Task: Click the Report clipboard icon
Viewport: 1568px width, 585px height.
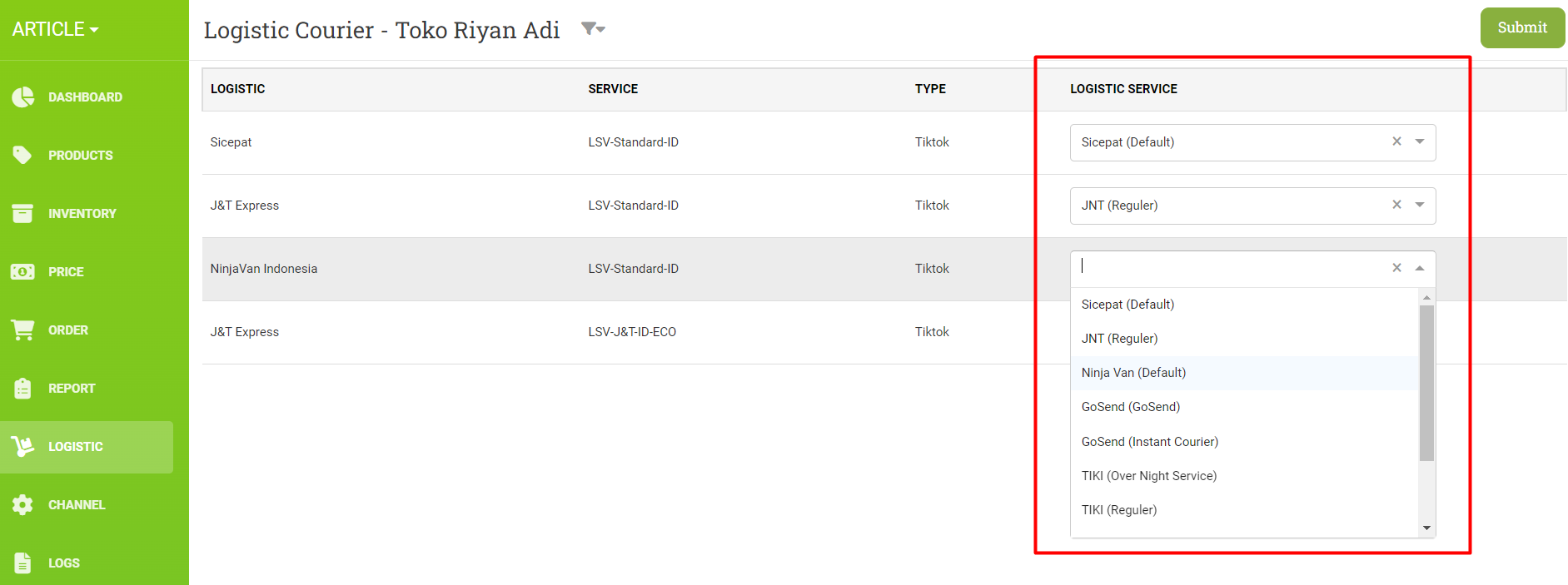Action: (23, 389)
